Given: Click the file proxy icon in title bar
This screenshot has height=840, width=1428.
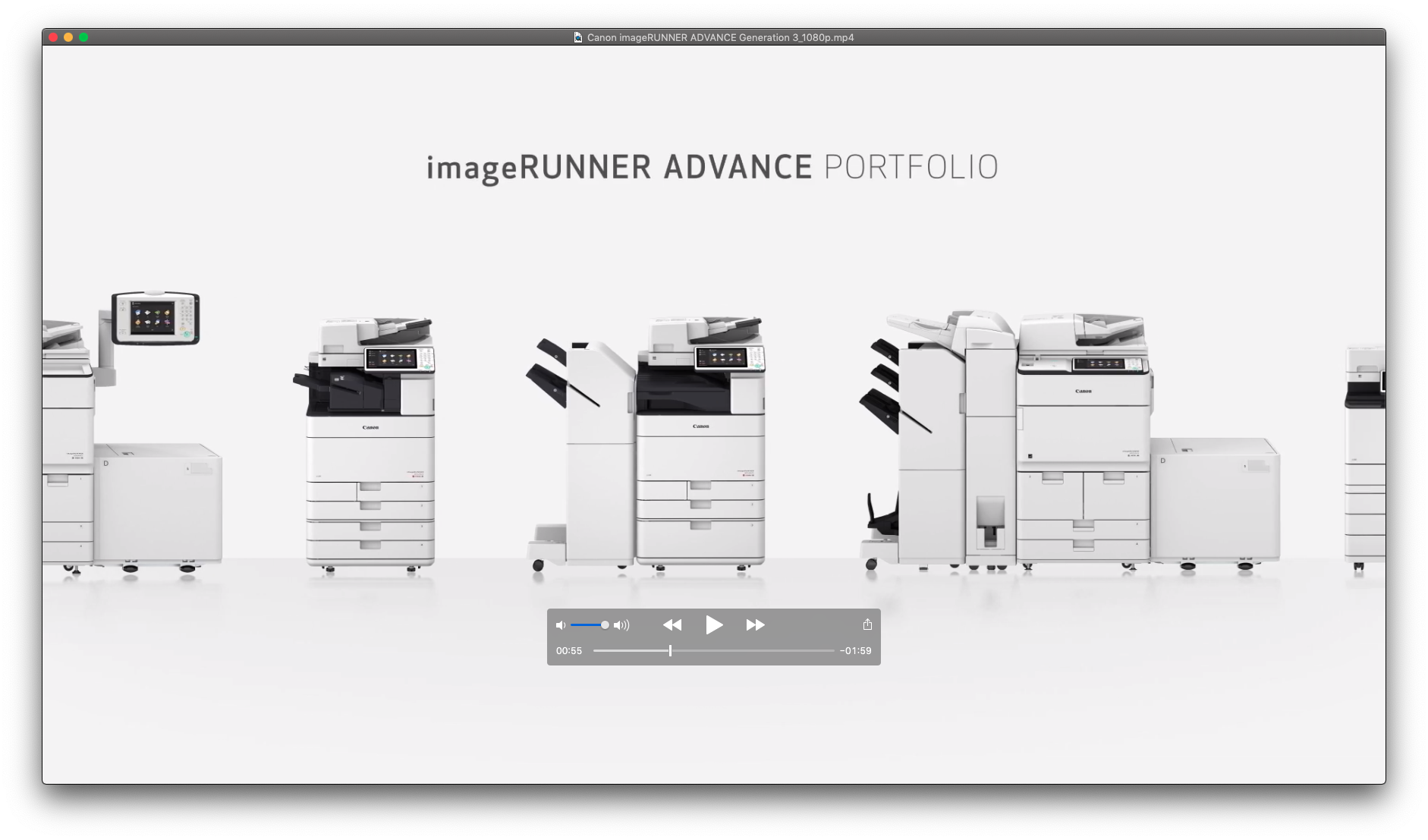Looking at the screenshot, I should [578, 37].
